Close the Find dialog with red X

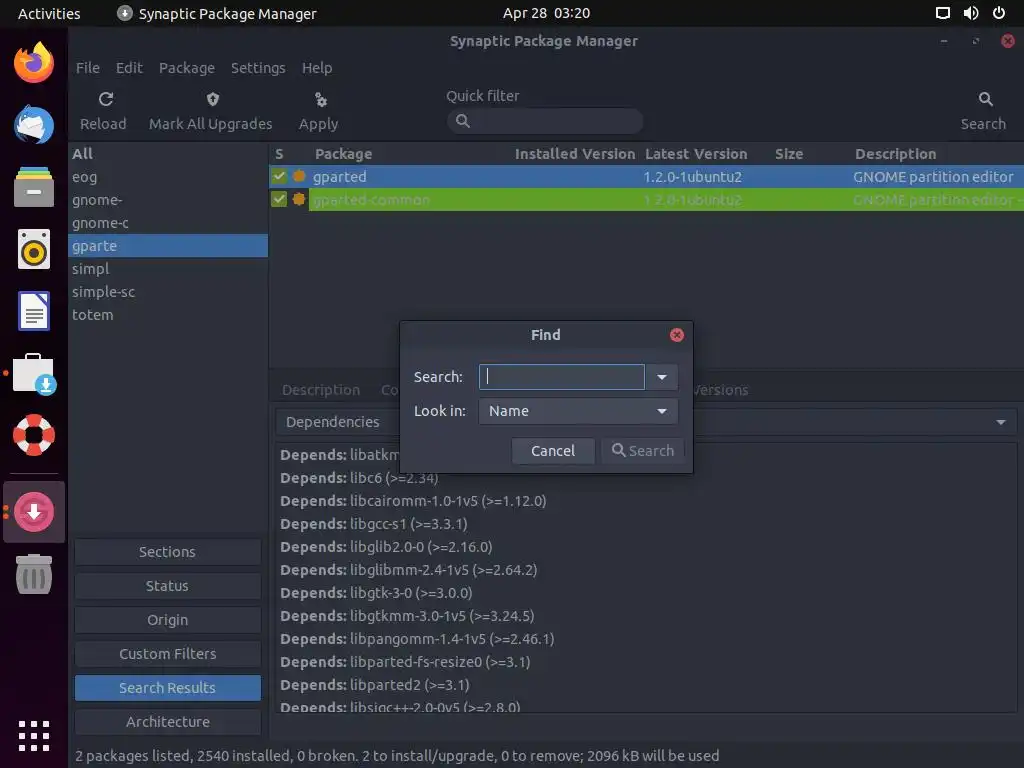677,335
